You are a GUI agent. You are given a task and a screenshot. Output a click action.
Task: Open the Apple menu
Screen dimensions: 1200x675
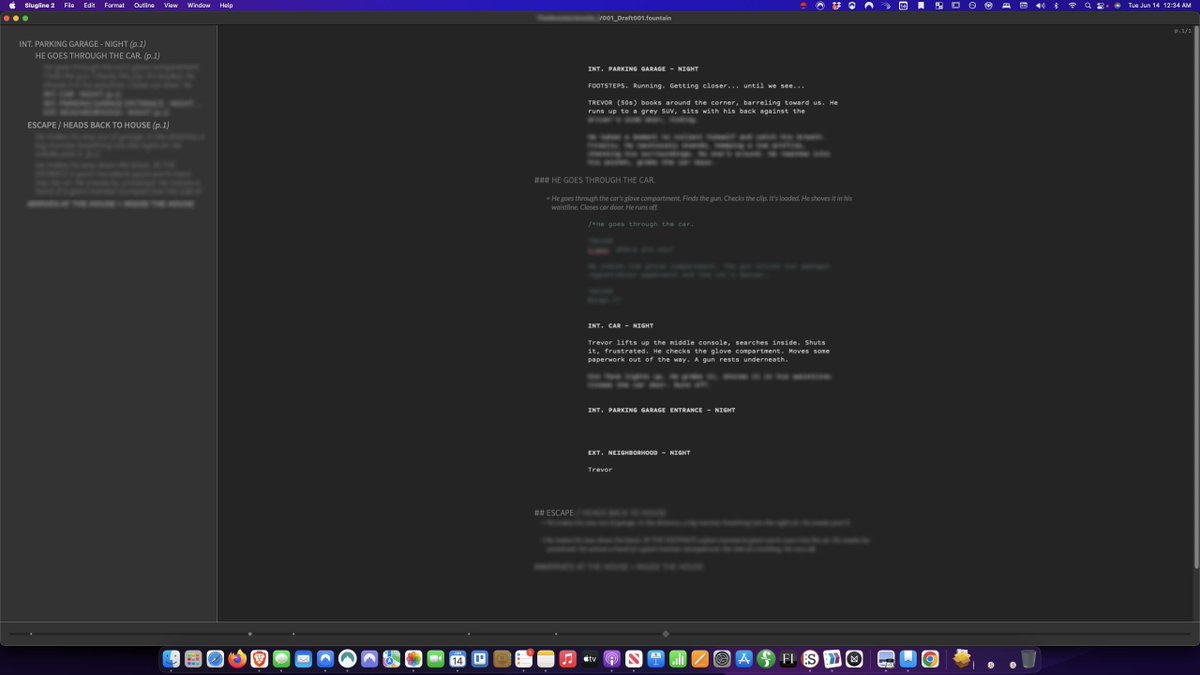[x=10, y=5]
